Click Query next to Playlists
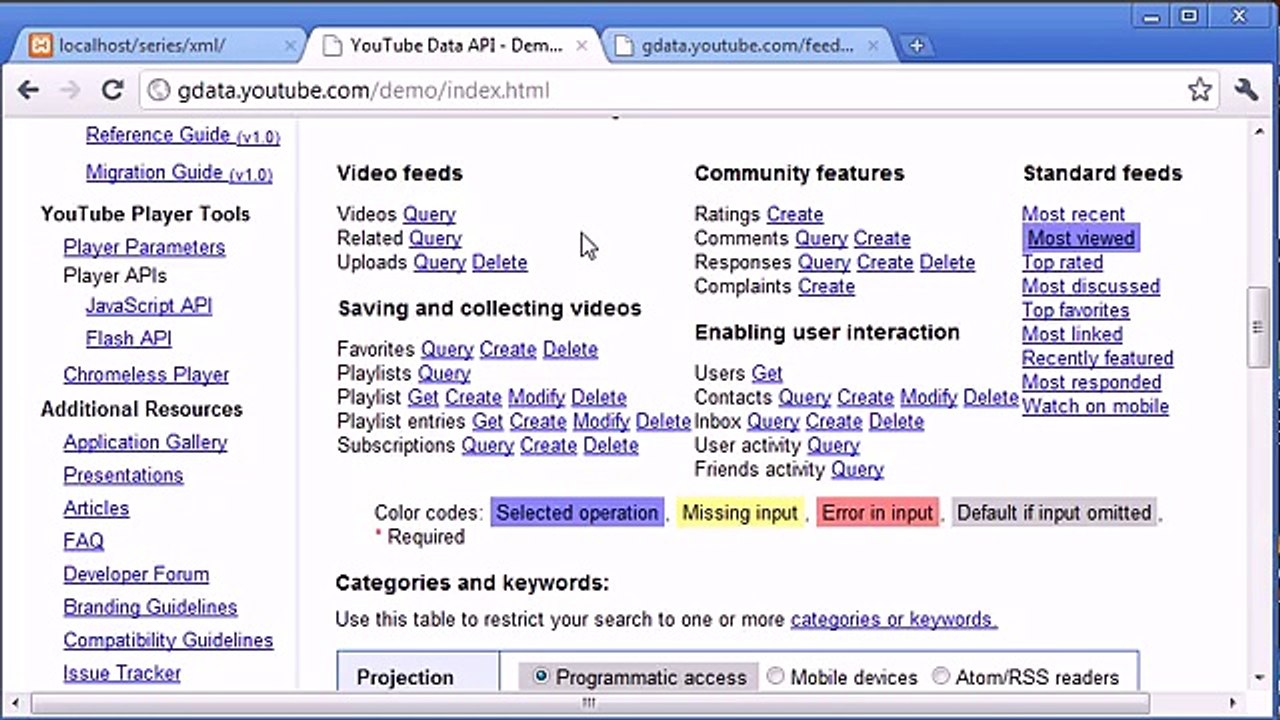The image size is (1280, 720). [444, 373]
